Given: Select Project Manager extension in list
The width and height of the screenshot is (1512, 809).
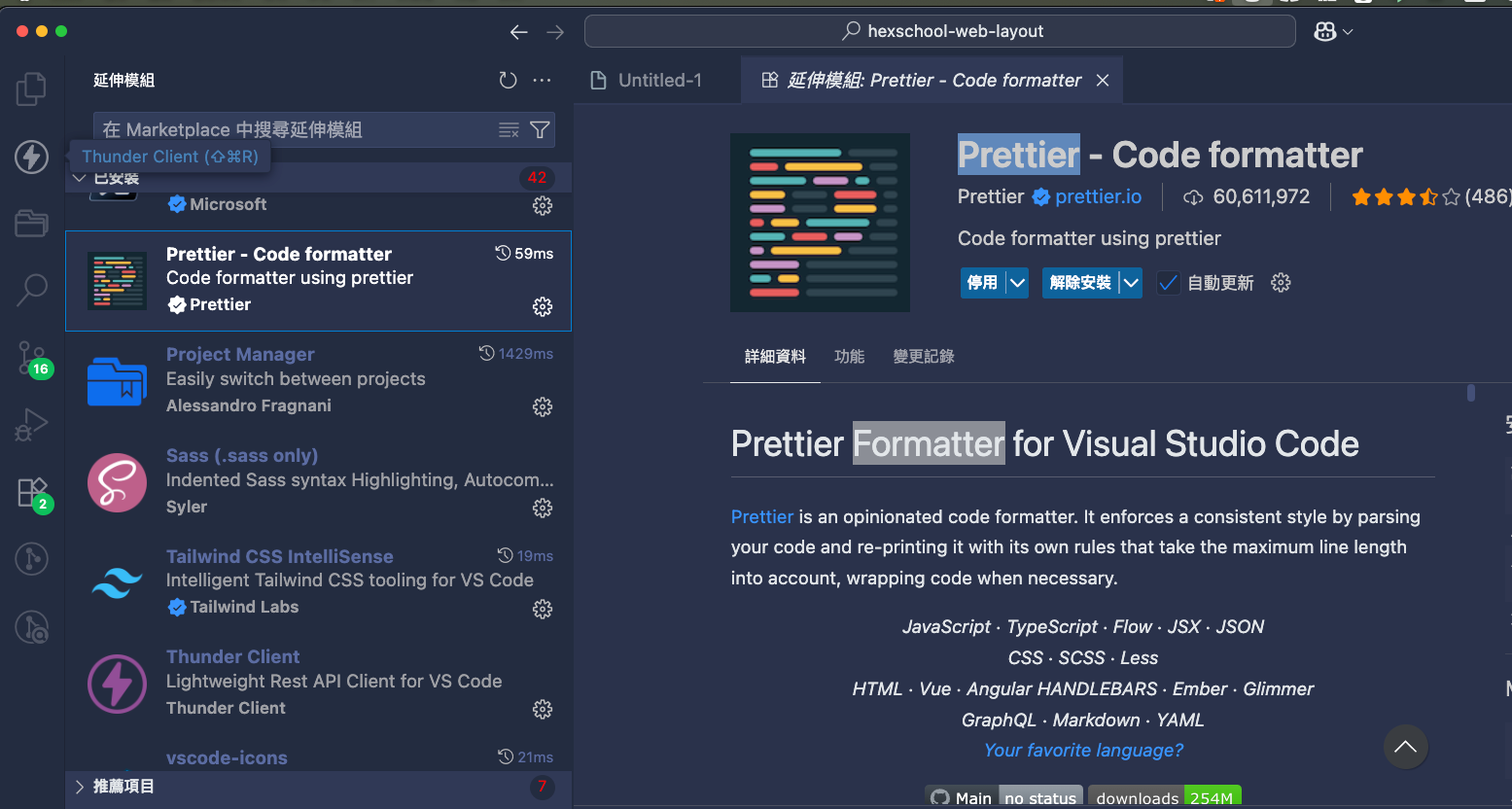Looking at the screenshot, I should click(x=318, y=382).
